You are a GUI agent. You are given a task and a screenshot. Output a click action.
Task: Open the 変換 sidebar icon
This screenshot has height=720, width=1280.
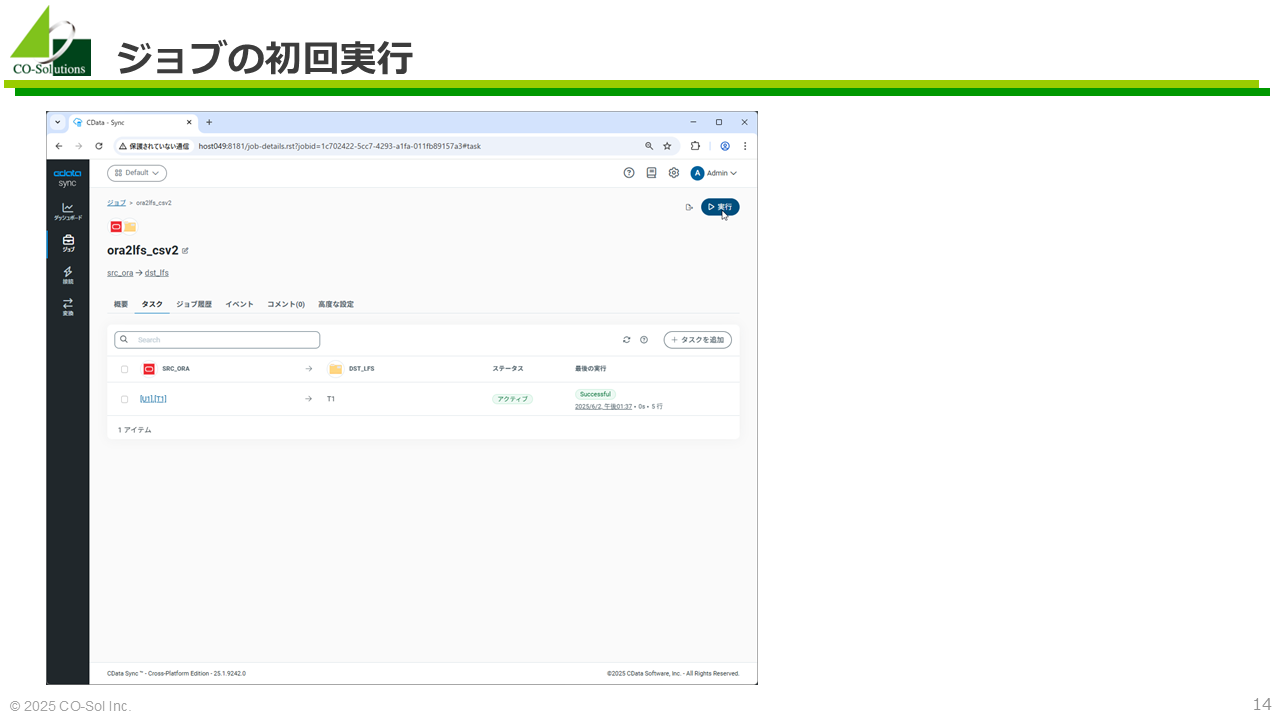[68, 306]
